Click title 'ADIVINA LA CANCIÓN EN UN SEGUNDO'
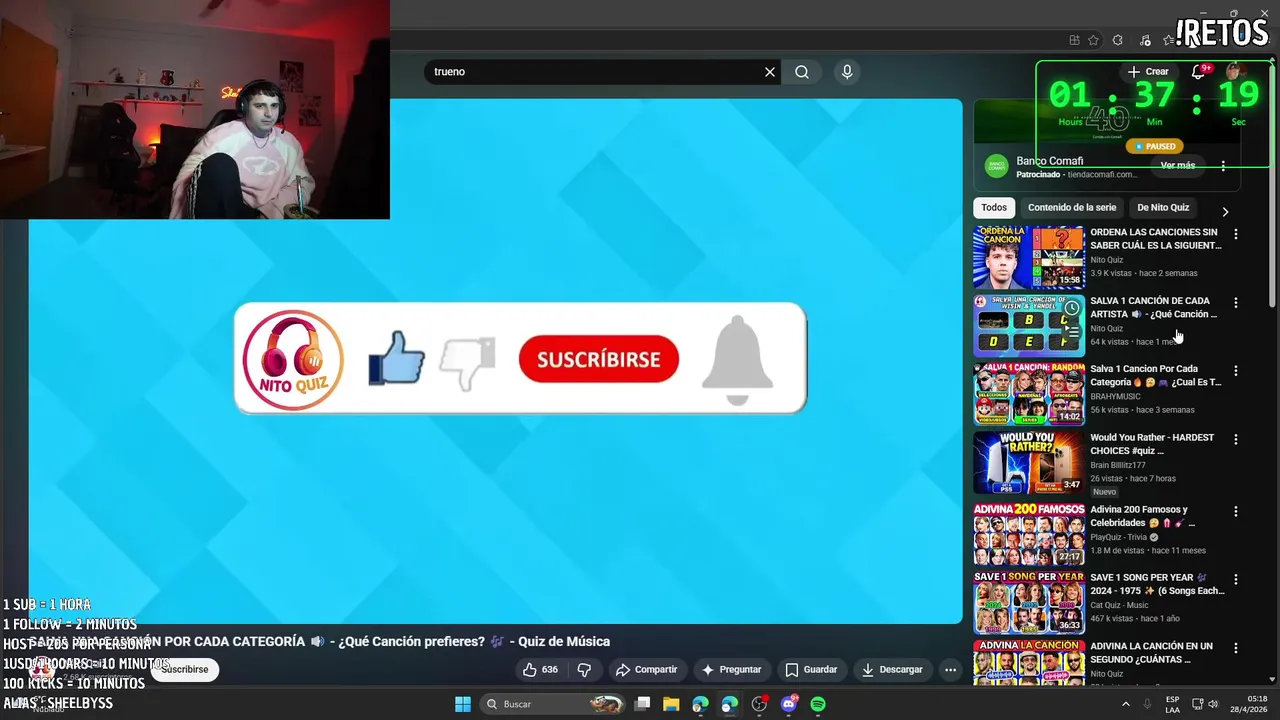 point(1152,653)
